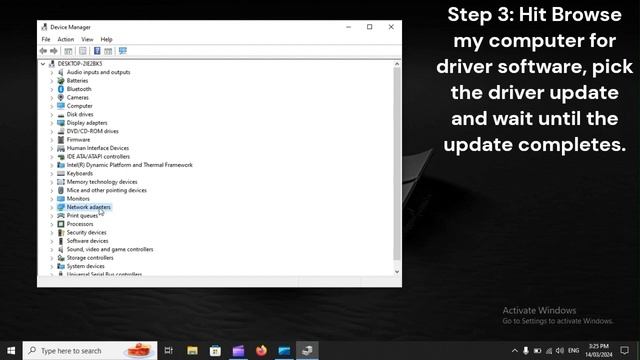The image size is (640, 360).
Task: Open Task View from the taskbar
Action: click(169, 351)
